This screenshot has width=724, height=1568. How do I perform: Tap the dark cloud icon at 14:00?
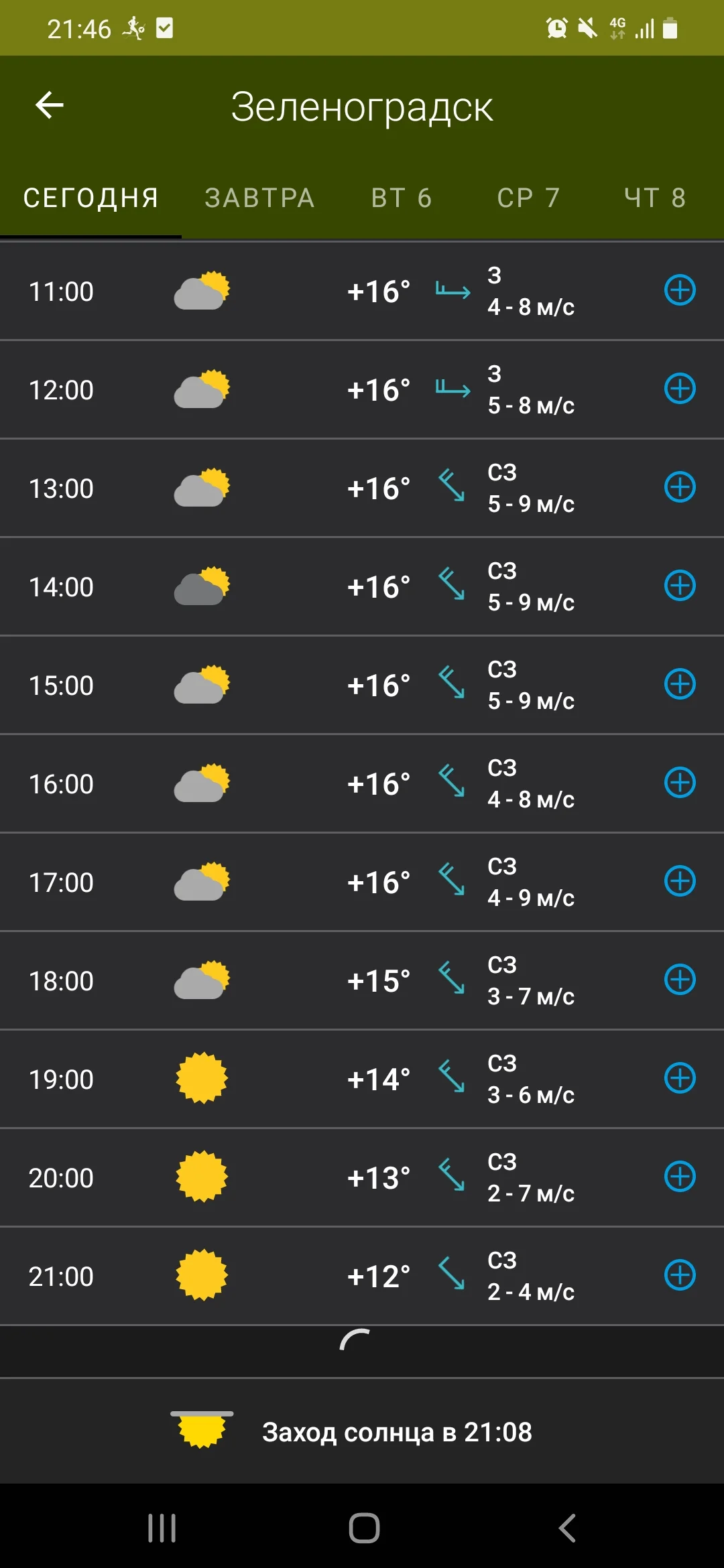(202, 586)
